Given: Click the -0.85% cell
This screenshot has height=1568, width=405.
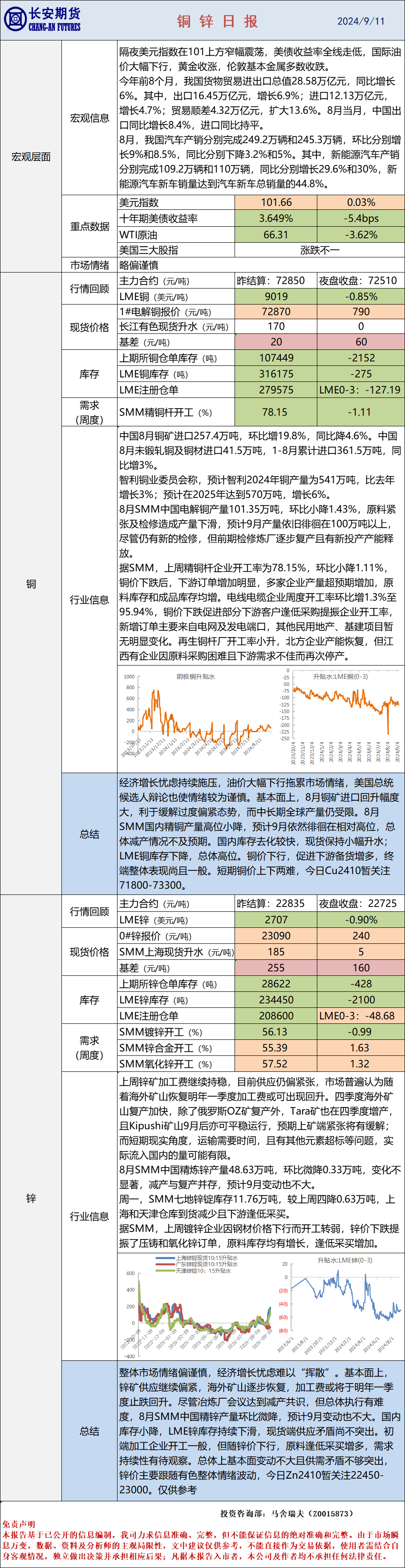Looking at the screenshot, I should pyautogui.click(x=360, y=297).
